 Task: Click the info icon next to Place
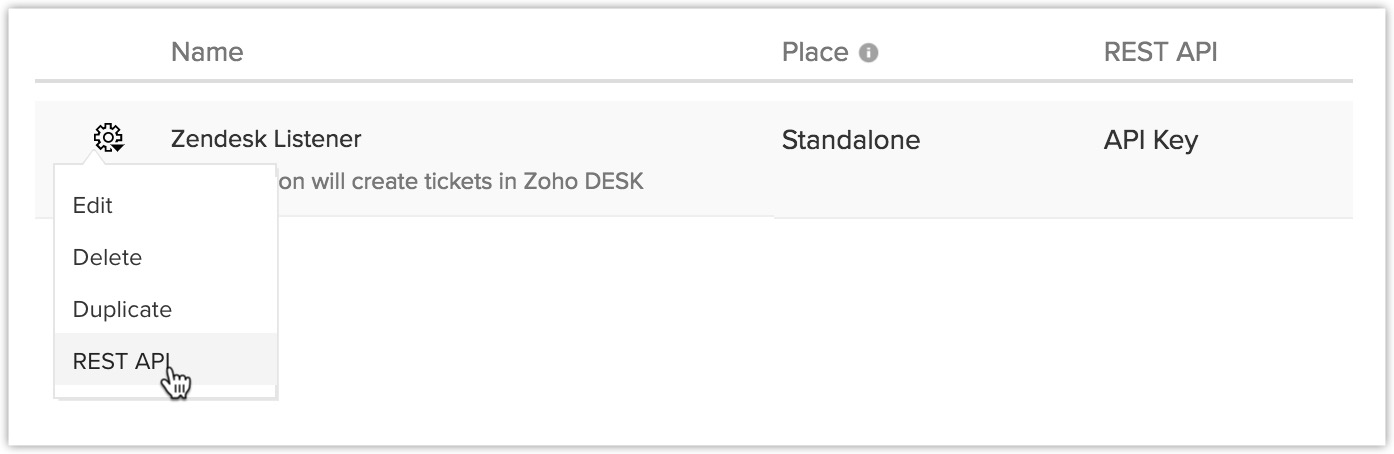(x=869, y=53)
